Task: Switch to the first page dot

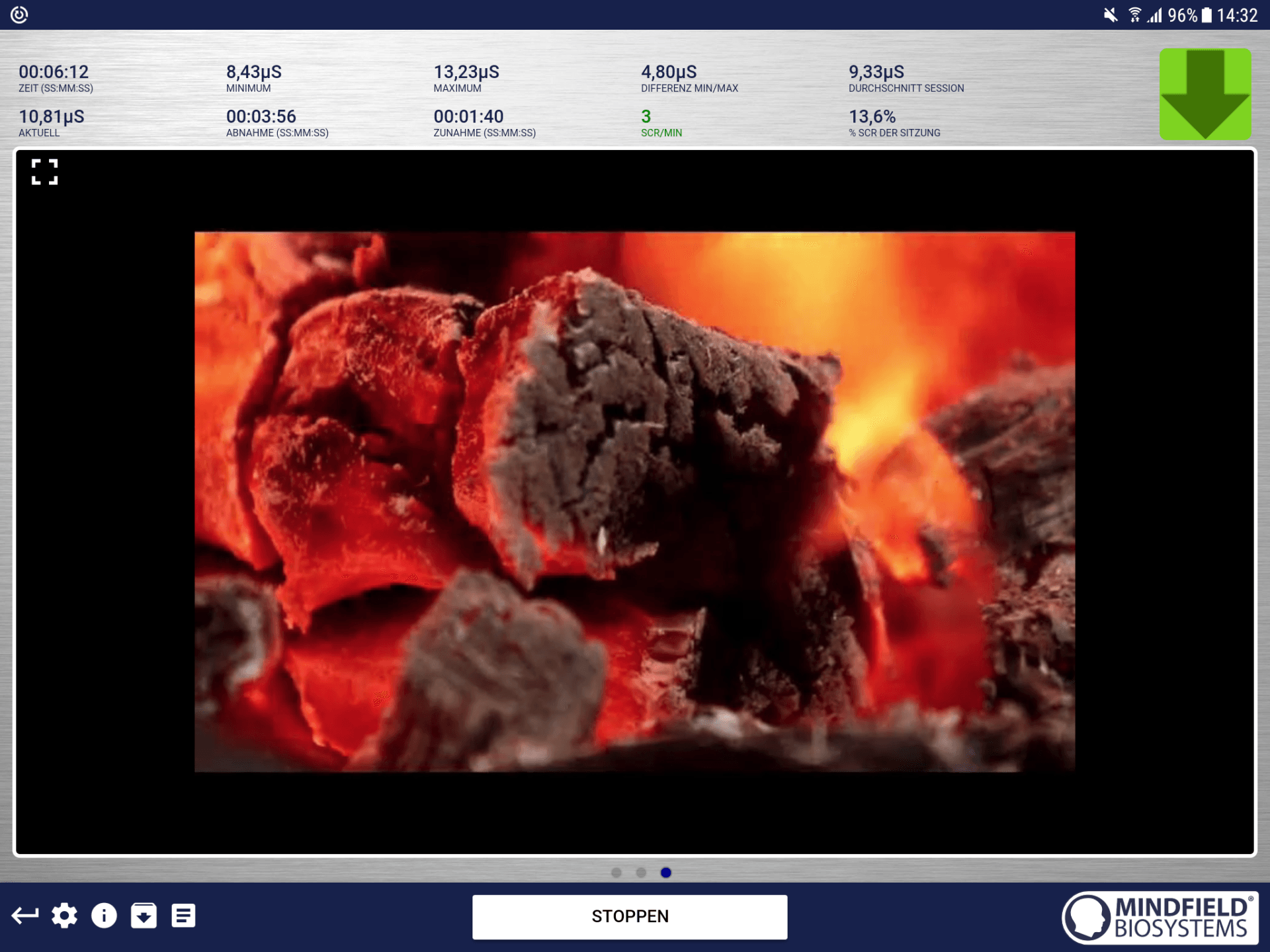Action: (617, 873)
